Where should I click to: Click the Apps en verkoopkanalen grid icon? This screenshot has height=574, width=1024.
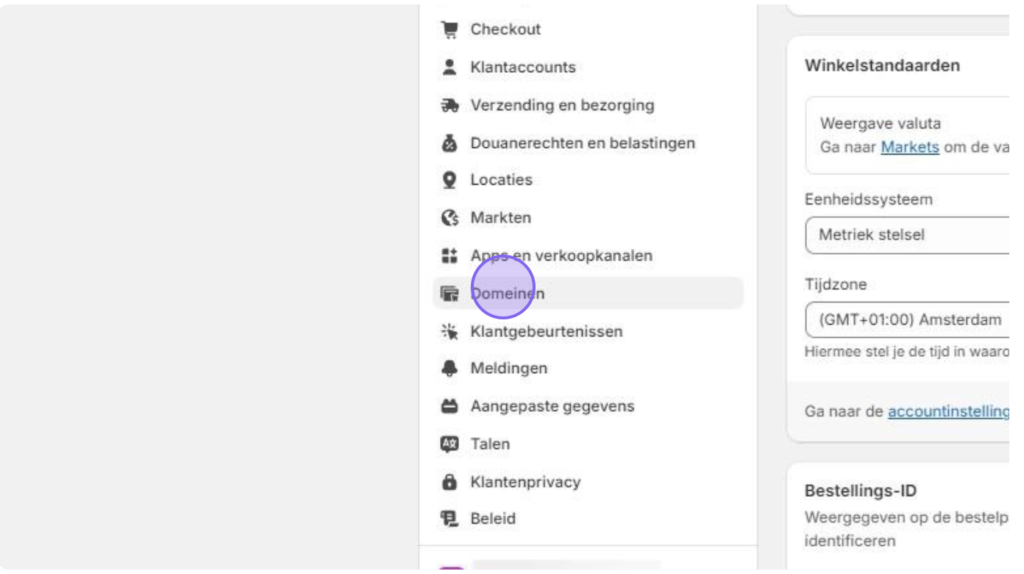pyautogui.click(x=449, y=255)
